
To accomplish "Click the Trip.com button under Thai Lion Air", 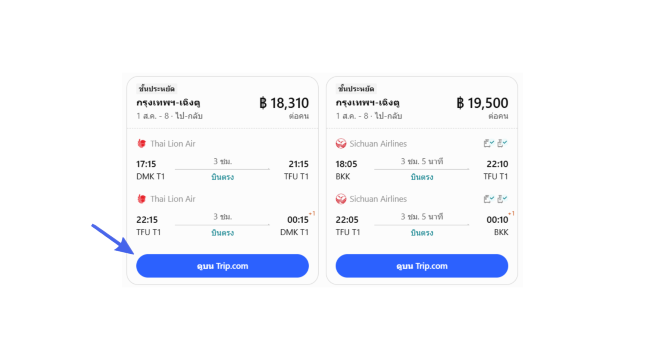I will [x=222, y=266].
